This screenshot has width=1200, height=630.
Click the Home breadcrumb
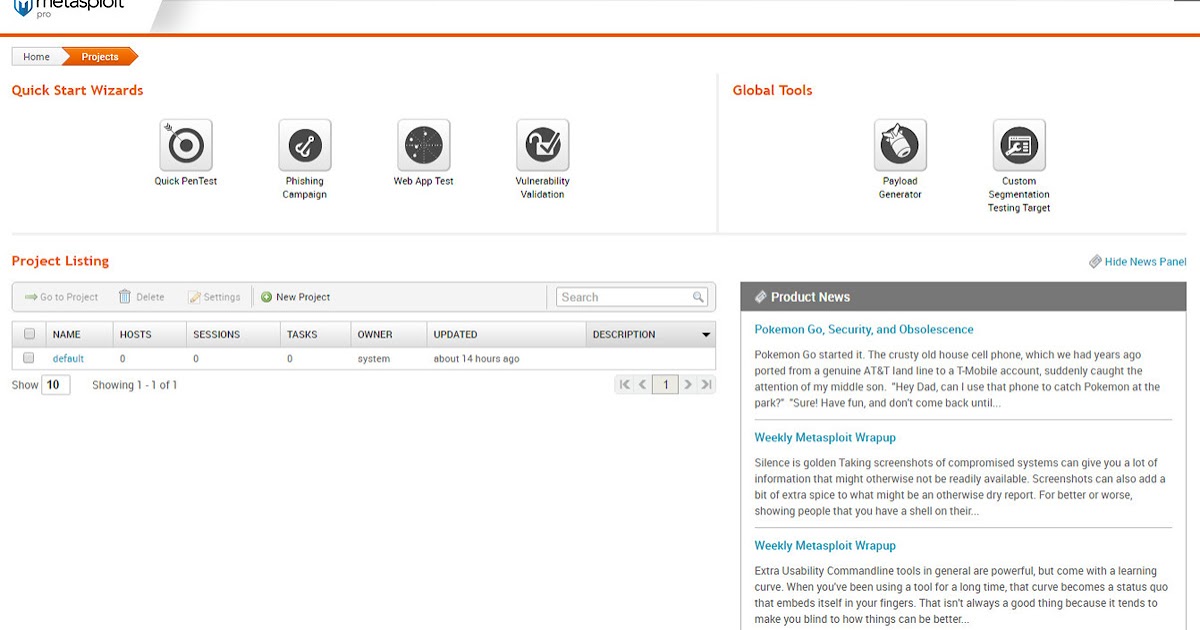[37, 57]
